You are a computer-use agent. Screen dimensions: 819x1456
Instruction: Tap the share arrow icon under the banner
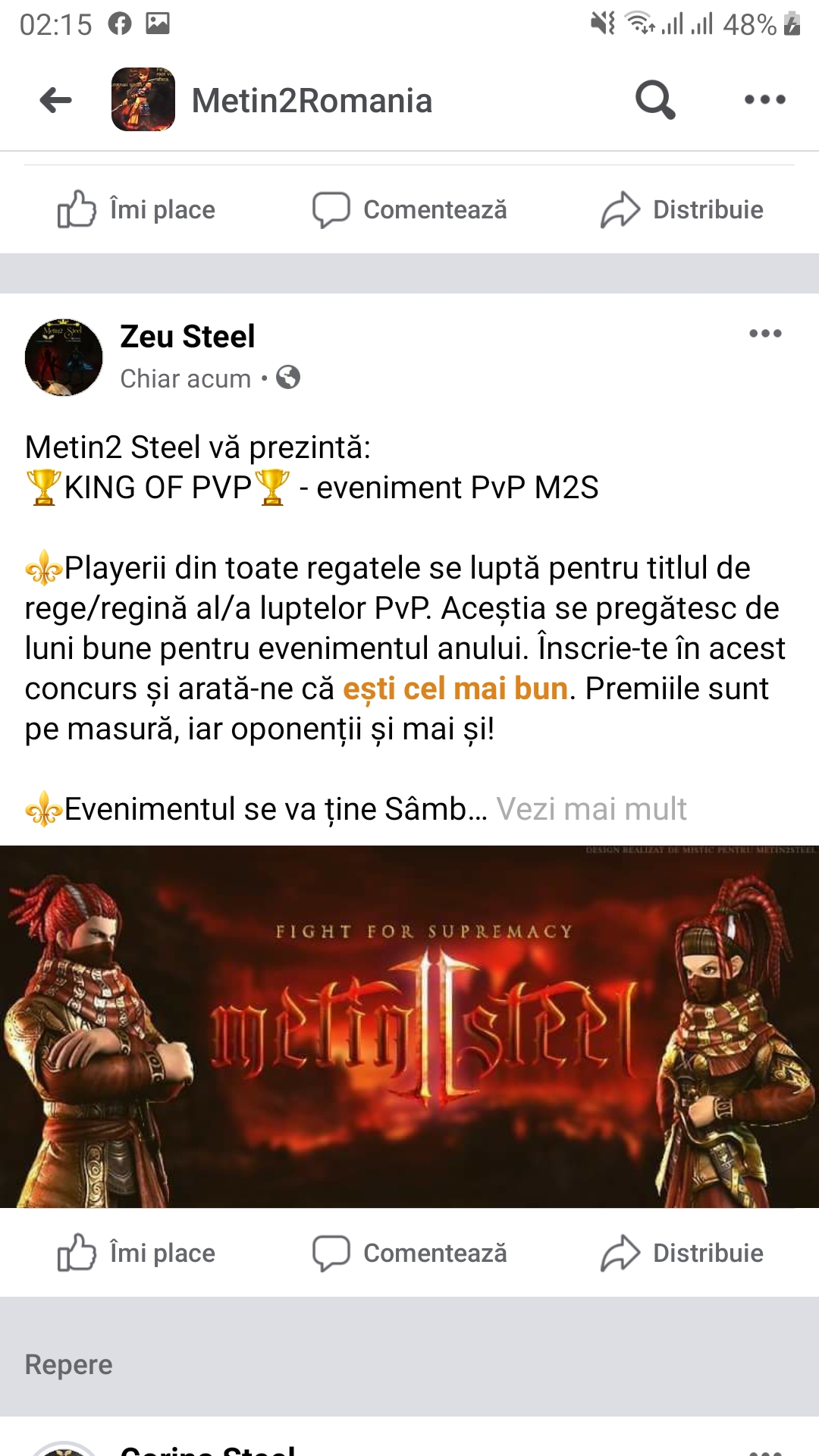click(x=620, y=1253)
